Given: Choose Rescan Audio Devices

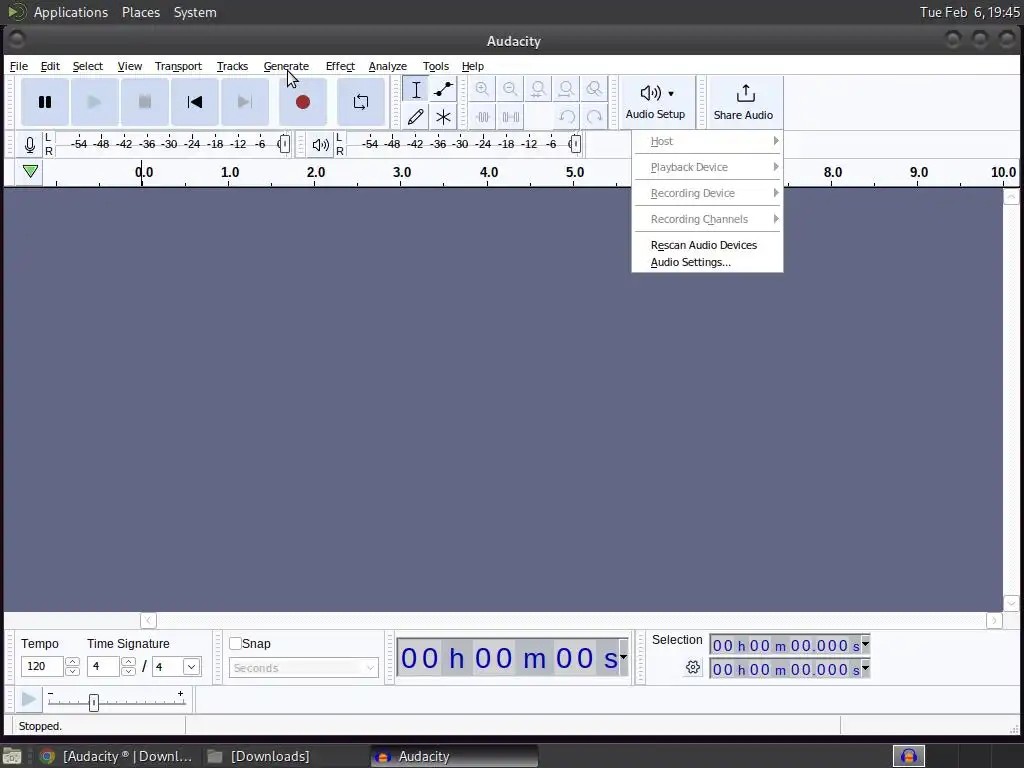Looking at the screenshot, I should pos(707,245).
